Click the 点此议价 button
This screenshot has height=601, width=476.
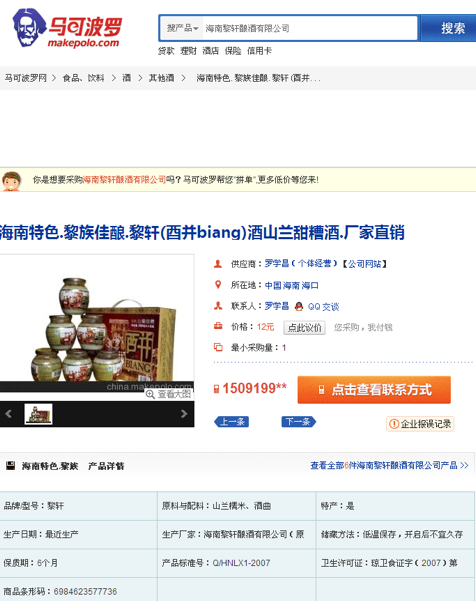point(305,328)
